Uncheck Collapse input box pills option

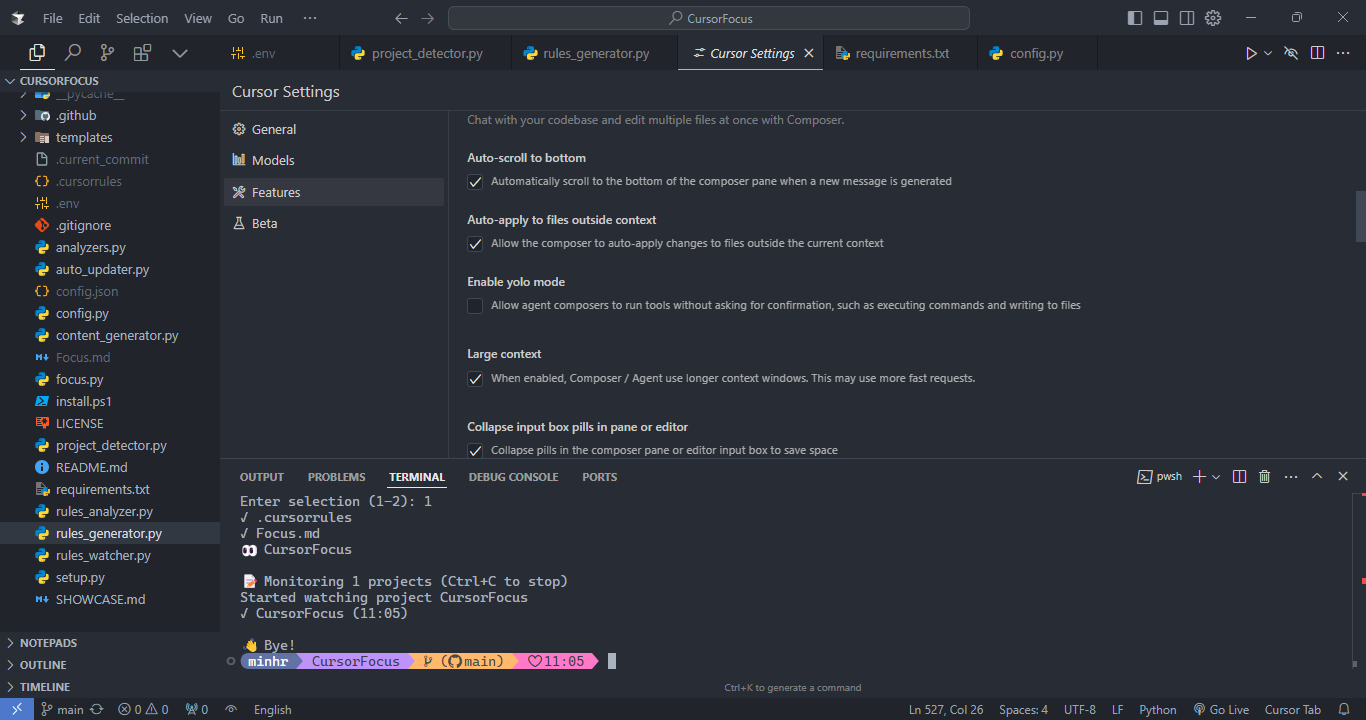[475, 451]
